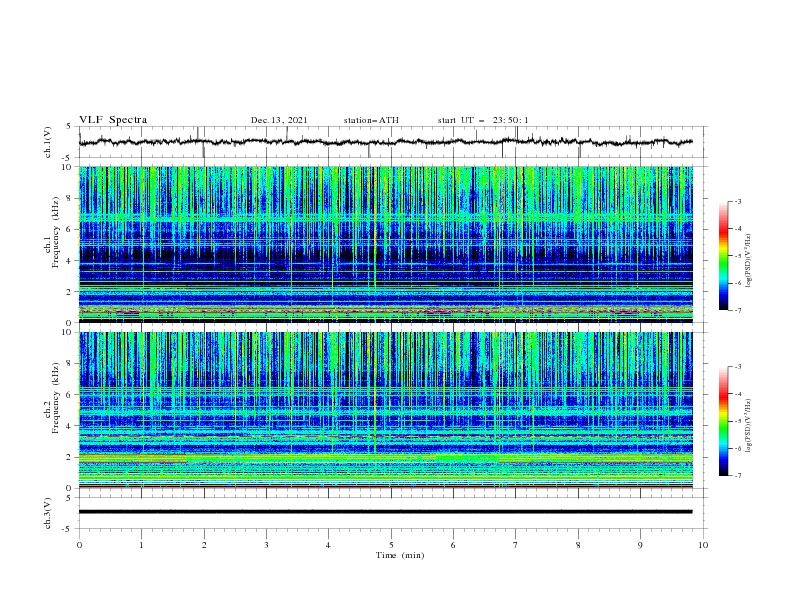
Task: Click the "ch.3(V)" waveform axis label
Action: pos(48,513)
